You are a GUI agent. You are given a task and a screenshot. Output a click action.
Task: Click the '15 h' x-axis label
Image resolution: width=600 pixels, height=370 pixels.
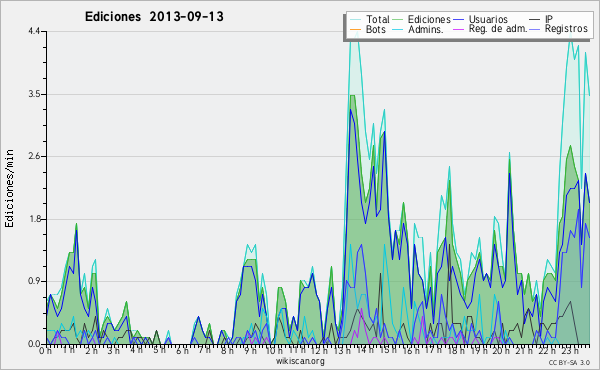pos(387,351)
